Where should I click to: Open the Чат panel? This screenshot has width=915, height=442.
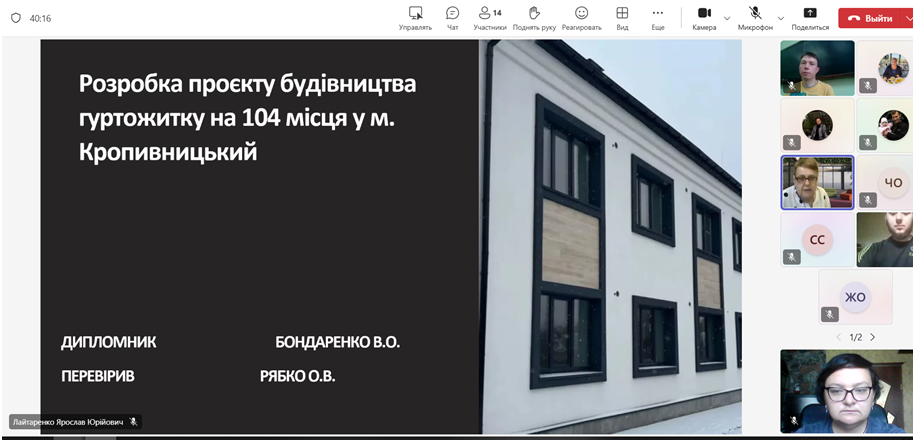pyautogui.click(x=452, y=17)
